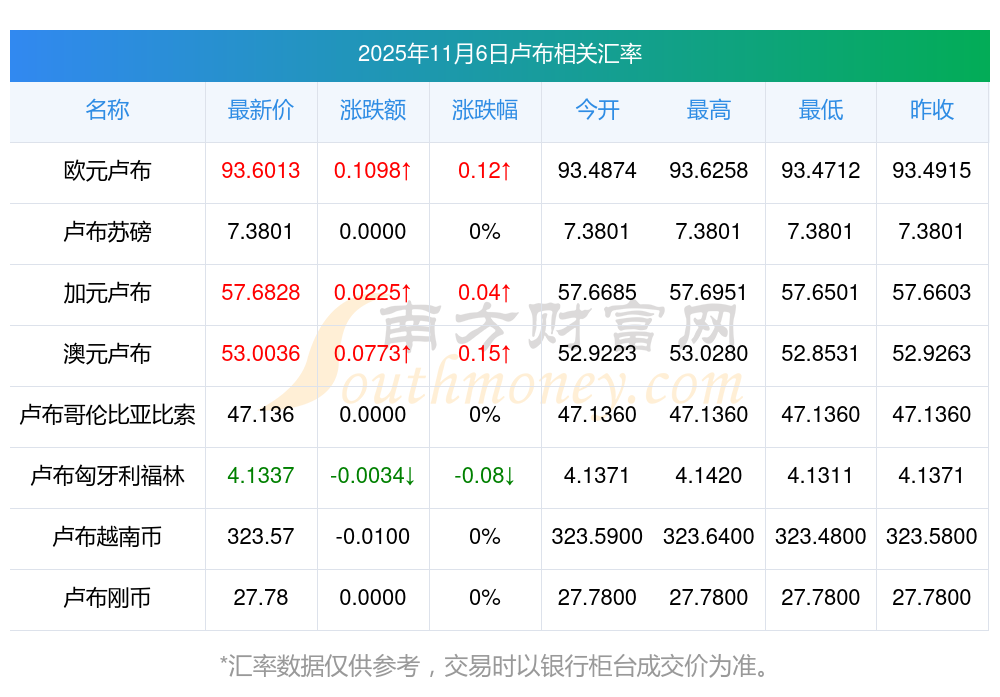Image resolution: width=1000 pixels, height=697 pixels.
Task: Select opening value 323.5900
Action: [597, 536]
